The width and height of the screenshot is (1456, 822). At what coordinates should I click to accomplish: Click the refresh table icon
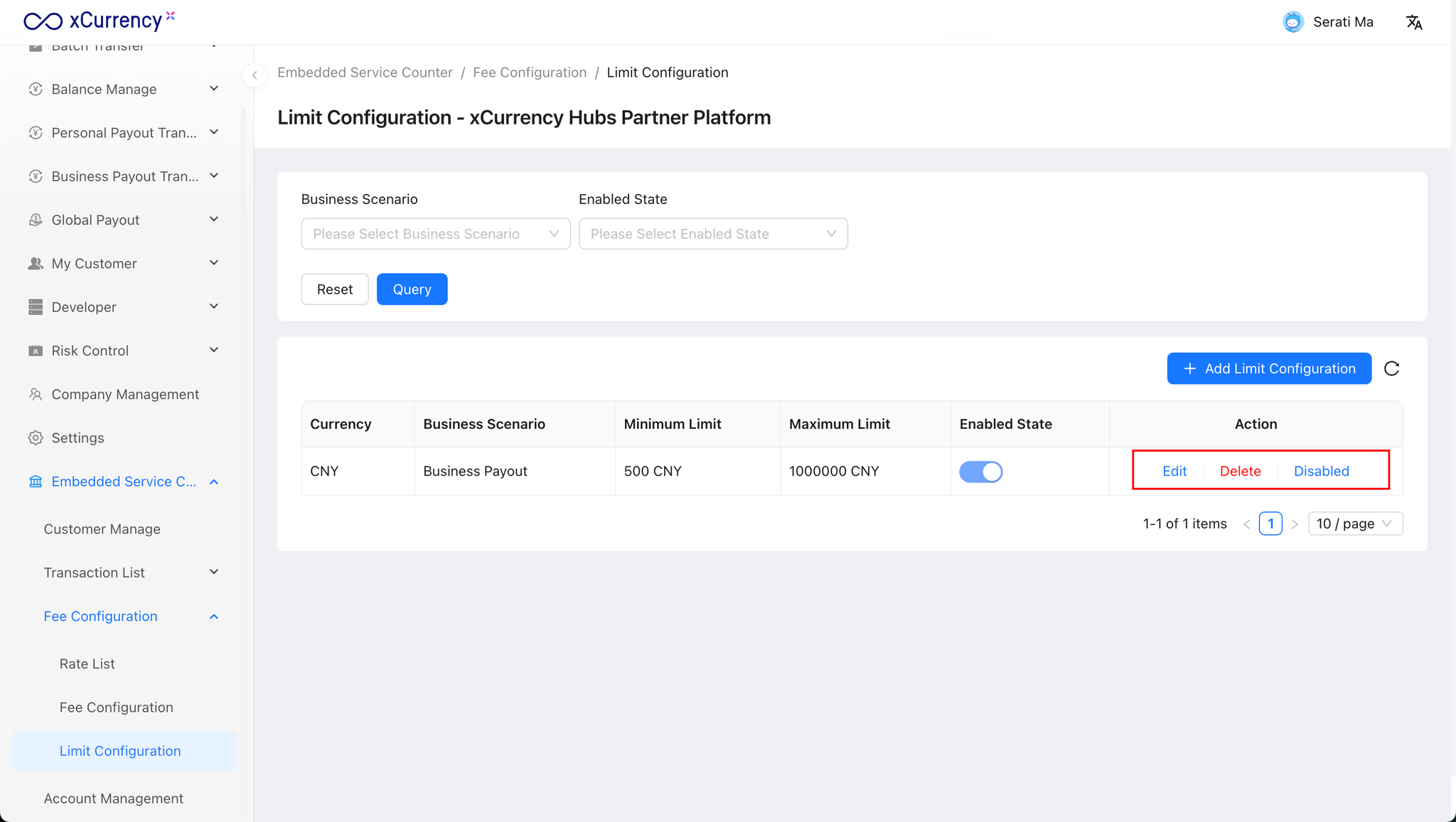(x=1391, y=368)
